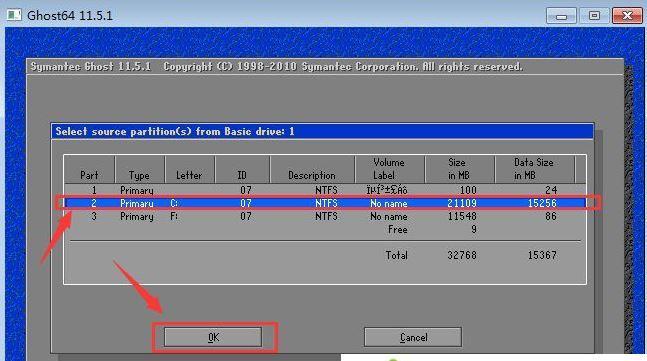Click the Free space value 9
647x361 pixels.
point(474,229)
